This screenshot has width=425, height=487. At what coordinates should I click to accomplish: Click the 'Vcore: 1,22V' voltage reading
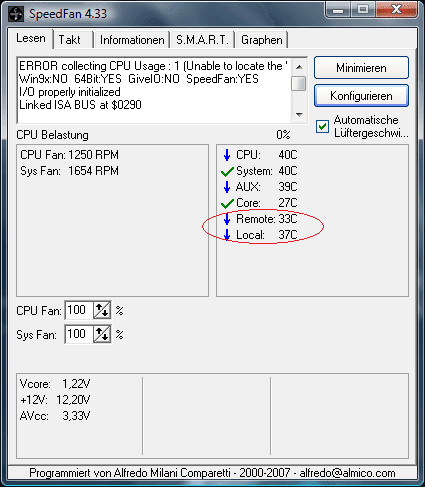pyautogui.click(x=55, y=384)
